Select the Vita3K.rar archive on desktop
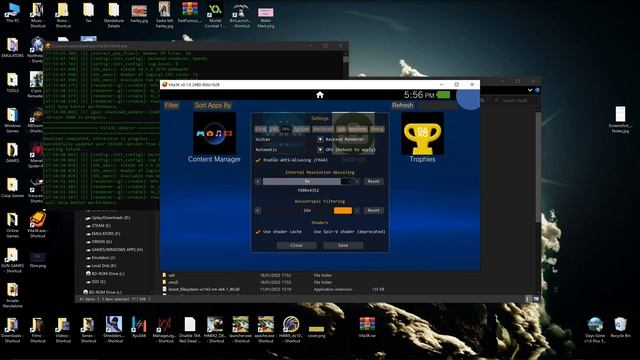Viewport: 640px width, 360px height. (367, 328)
